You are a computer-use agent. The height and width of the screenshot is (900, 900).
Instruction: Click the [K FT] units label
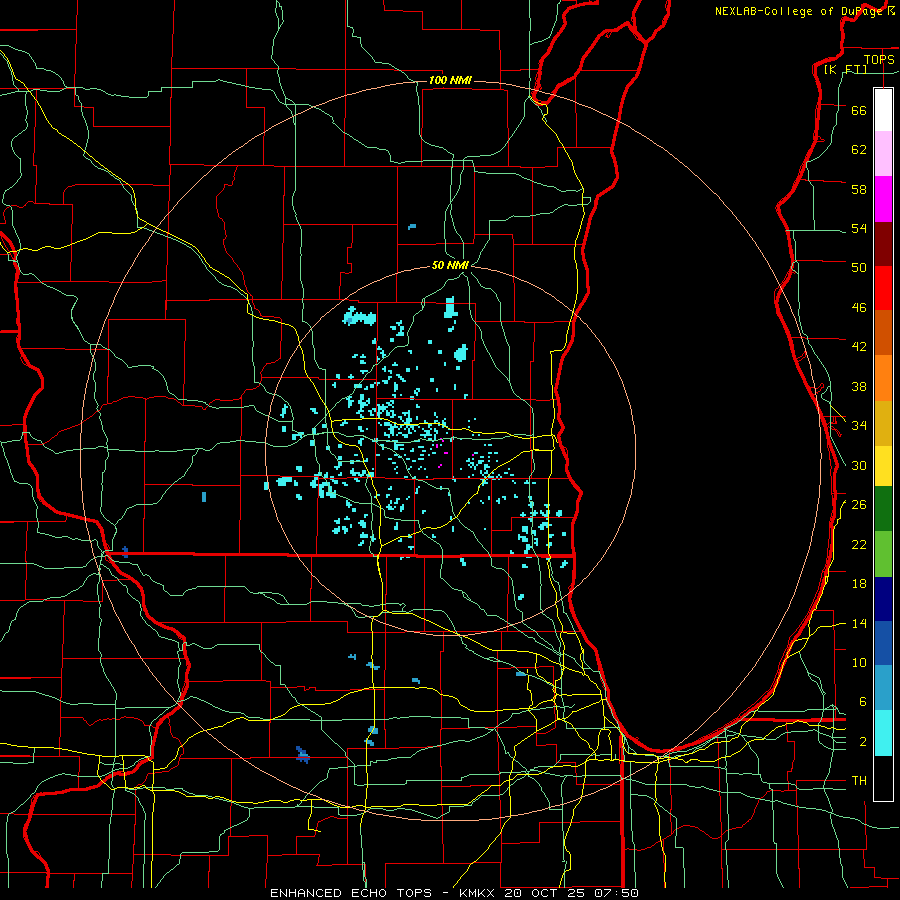(x=845, y=70)
